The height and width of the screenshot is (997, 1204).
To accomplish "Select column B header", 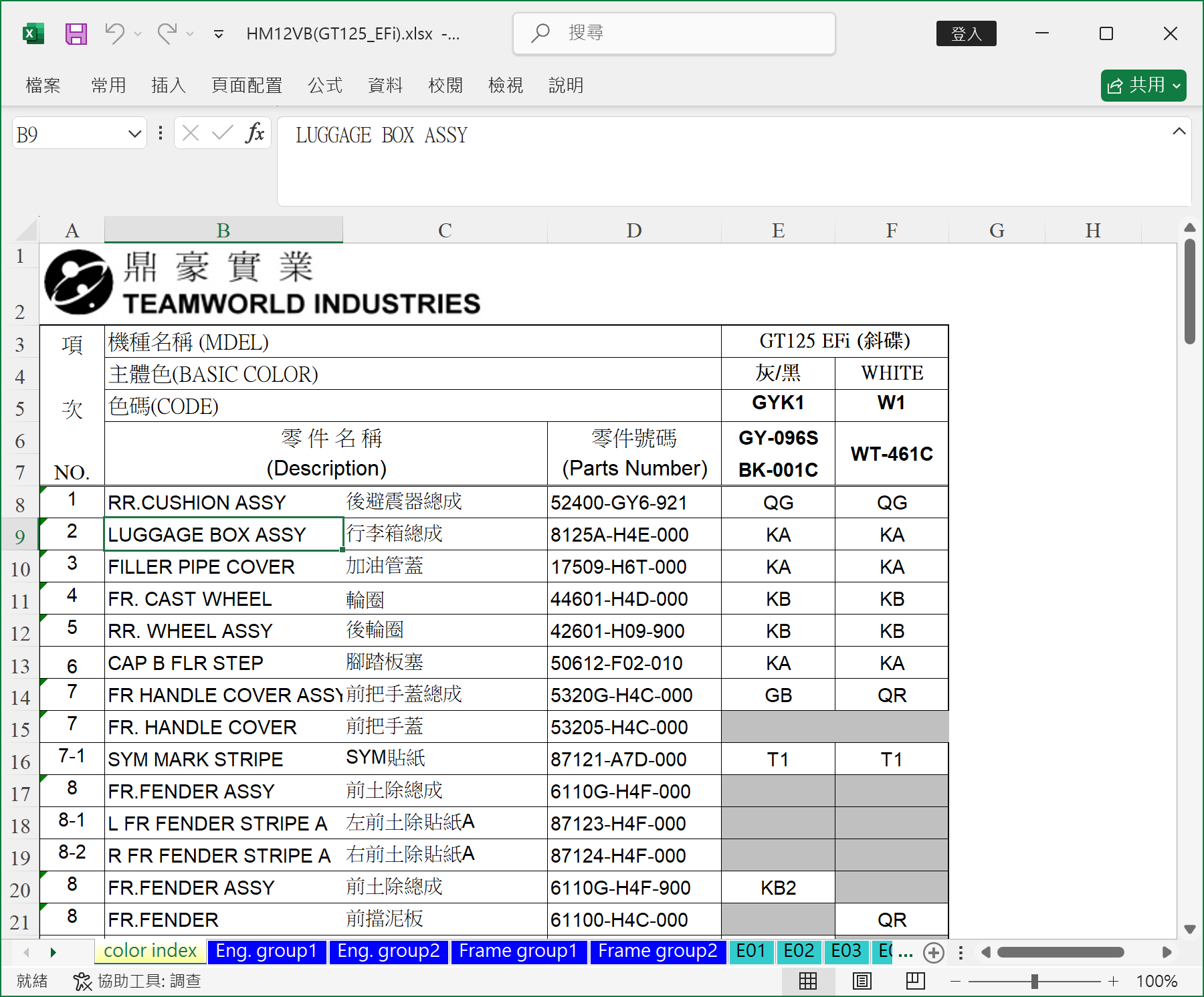I will (x=223, y=230).
